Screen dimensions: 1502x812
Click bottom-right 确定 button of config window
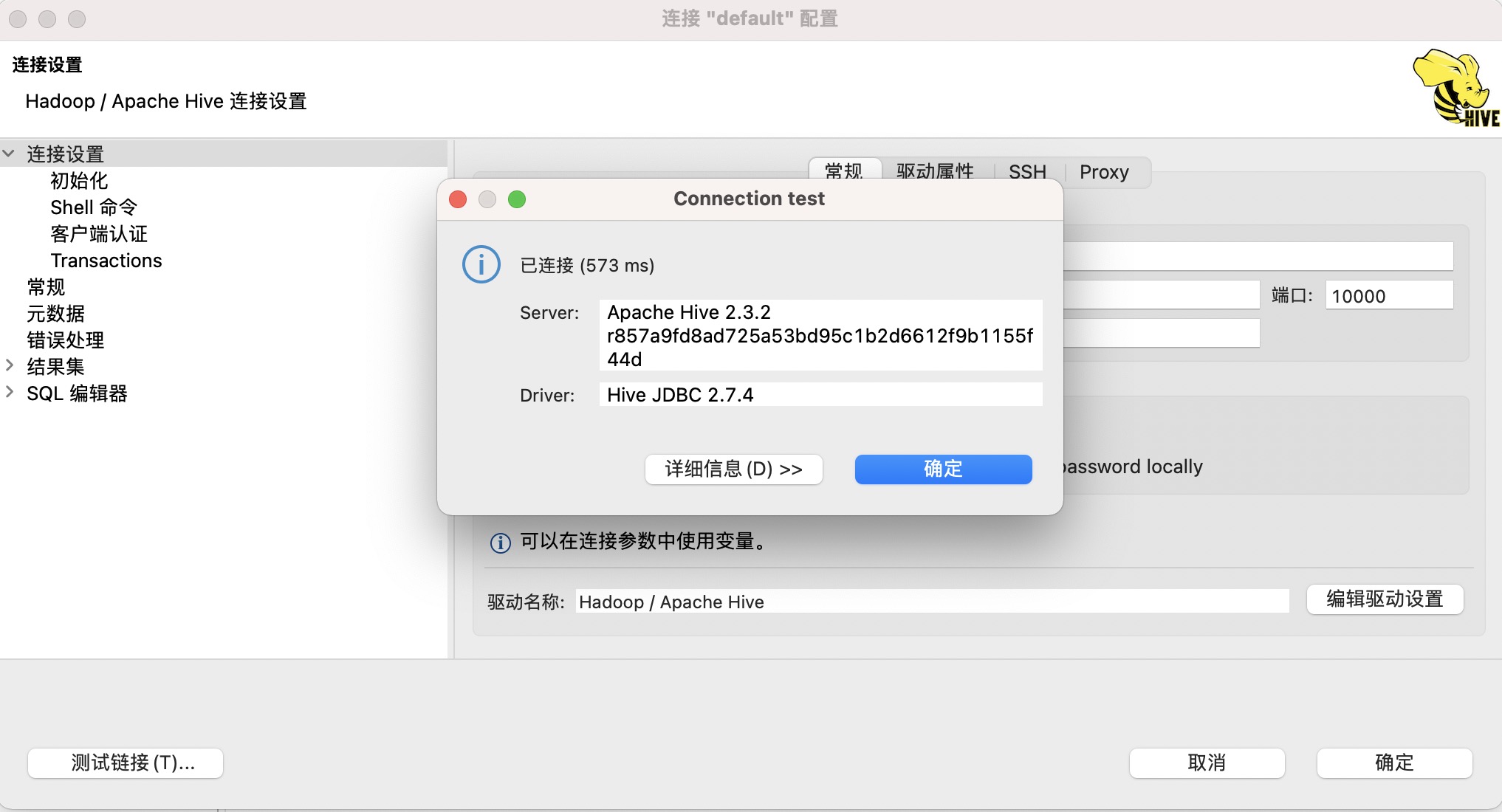(x=1394, y=763)
